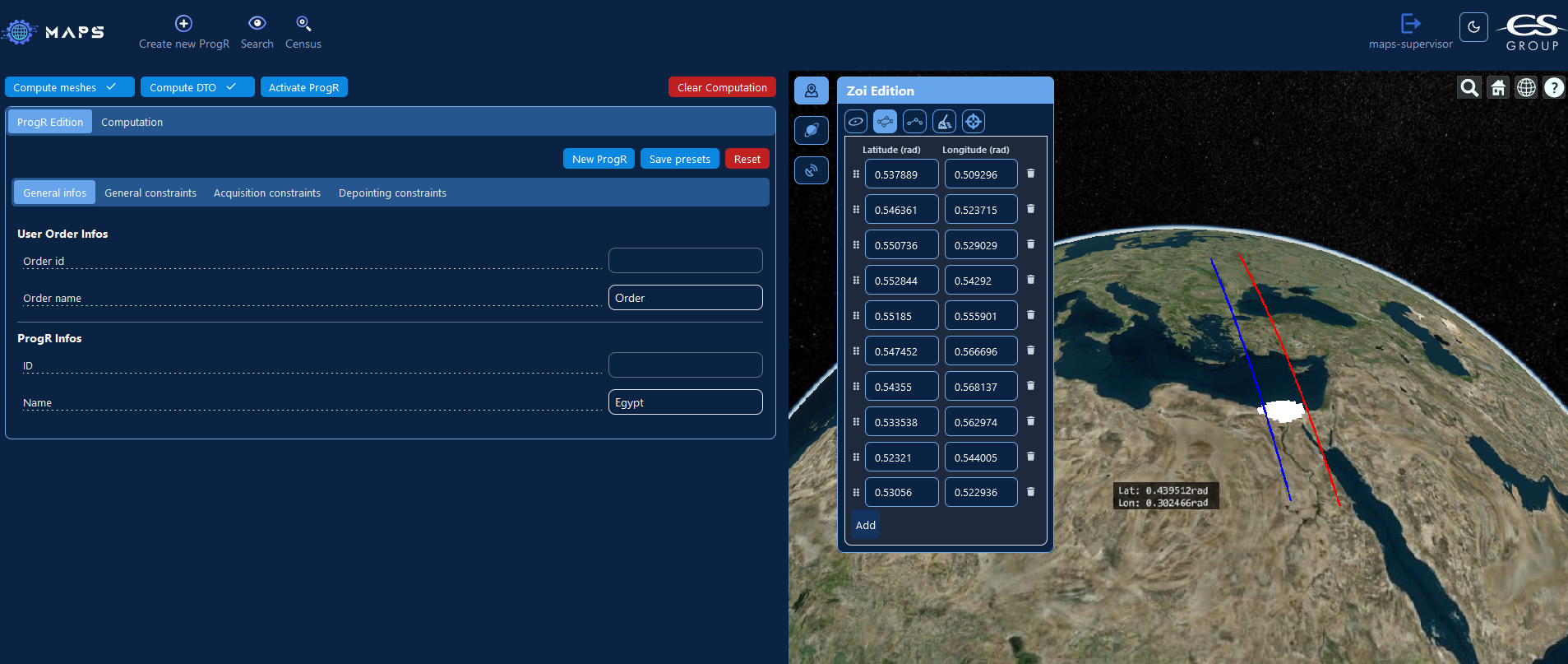Viewport: 1568px width, 664px height.
Task: Click the Zoi Edition panel header
Action: point(946,91)
